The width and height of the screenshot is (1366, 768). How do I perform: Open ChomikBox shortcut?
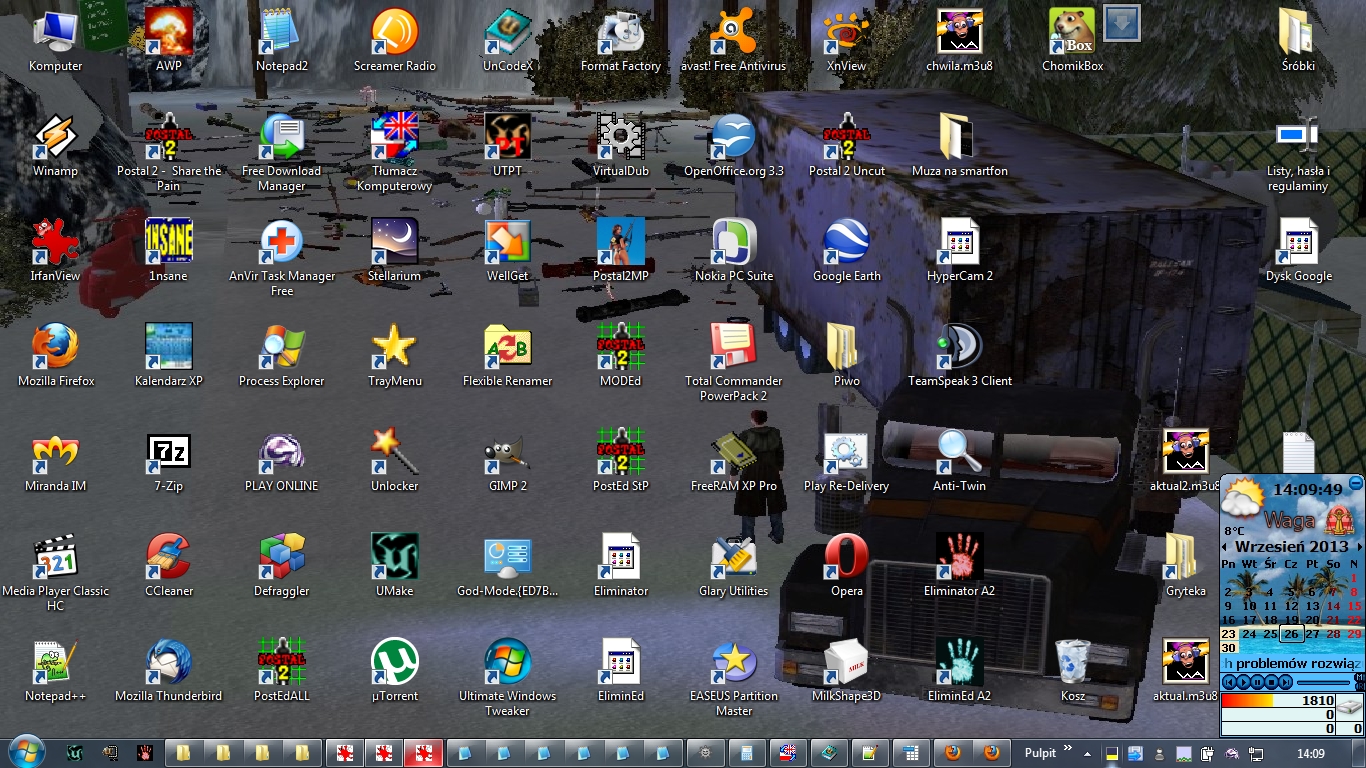coord(1072,40)
